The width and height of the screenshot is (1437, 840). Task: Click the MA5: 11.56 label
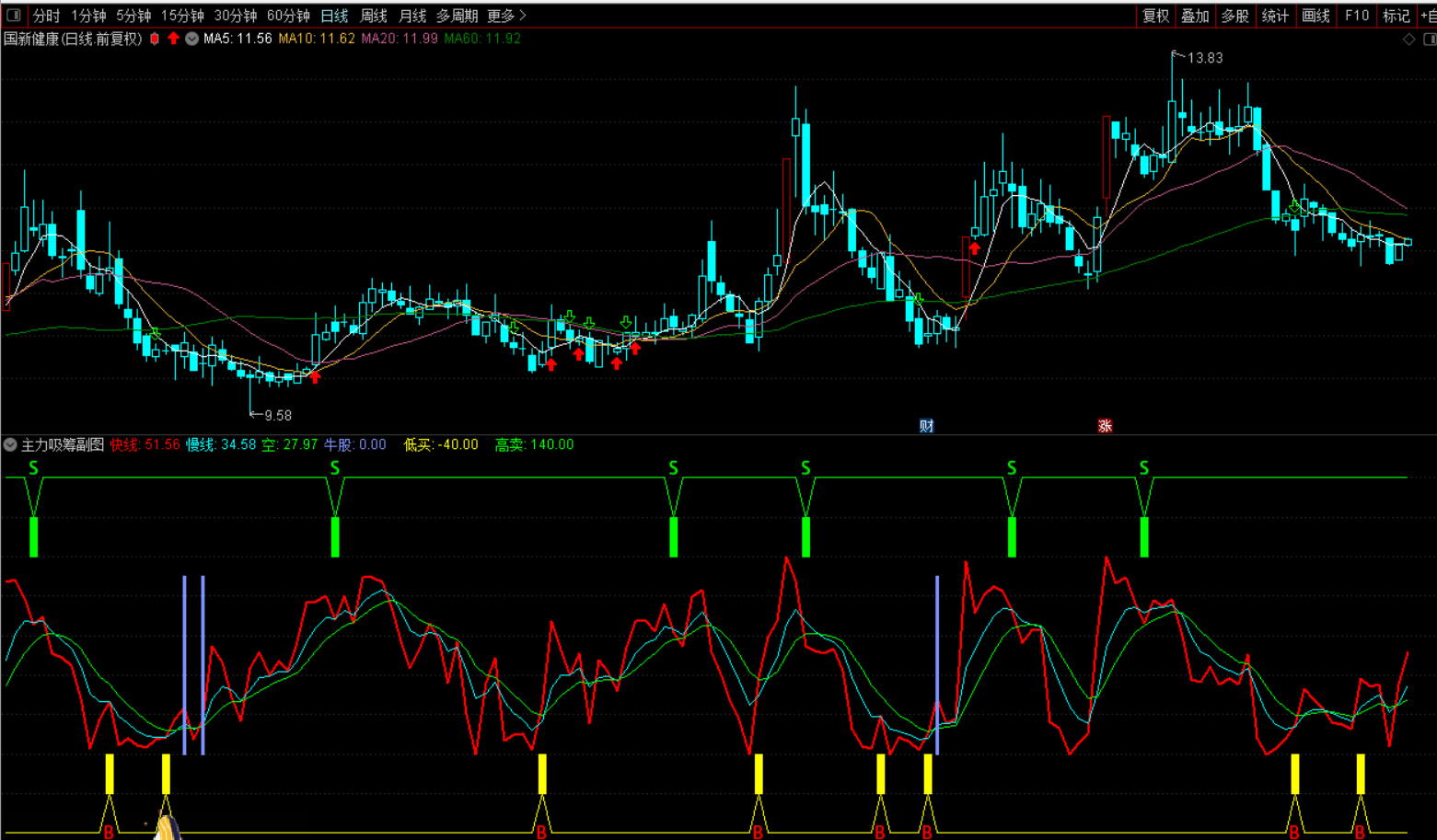[238, 39]
